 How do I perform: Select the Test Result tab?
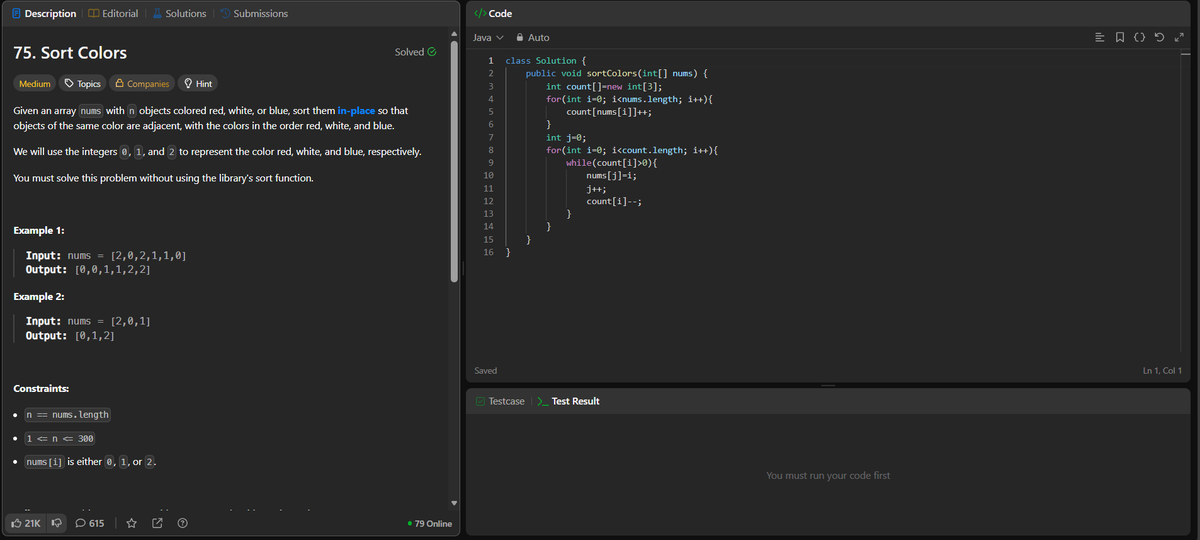pyautogui.click(x=568, y=401)
